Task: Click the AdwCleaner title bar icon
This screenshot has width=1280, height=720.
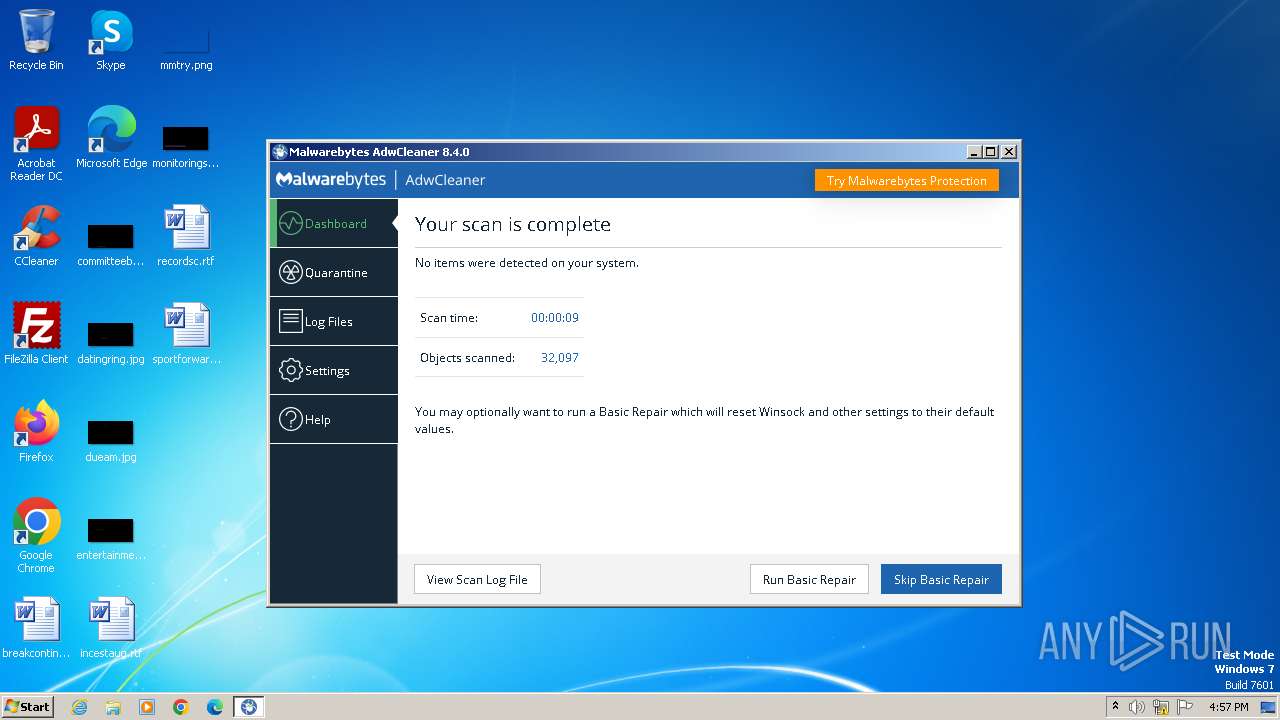Action: (280, 152)
